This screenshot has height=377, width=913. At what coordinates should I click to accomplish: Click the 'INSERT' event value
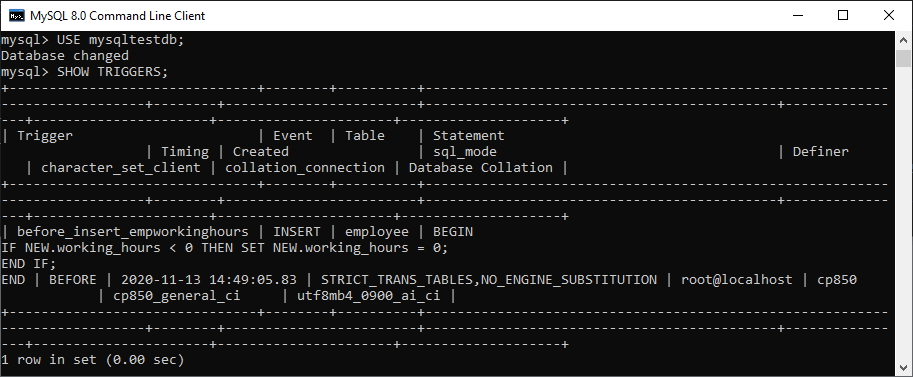click(297, 232)
